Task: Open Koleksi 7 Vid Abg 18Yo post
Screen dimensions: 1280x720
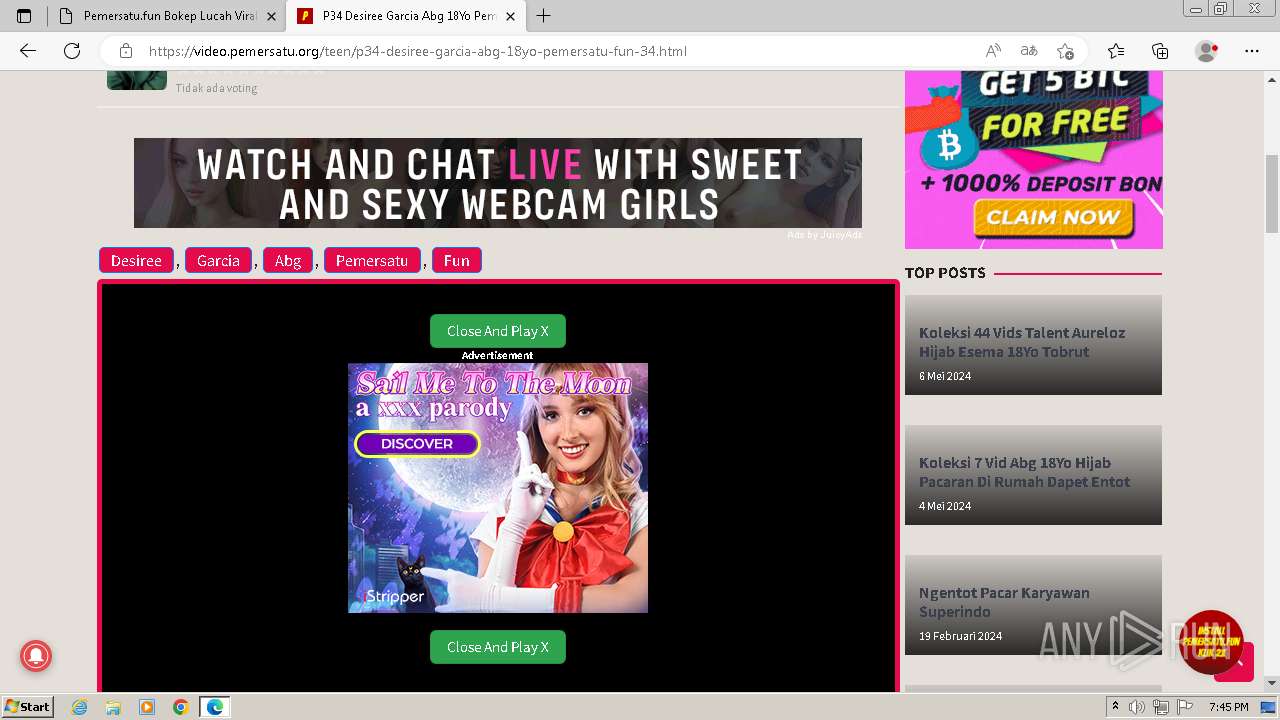Action: tap(1033, 475)
